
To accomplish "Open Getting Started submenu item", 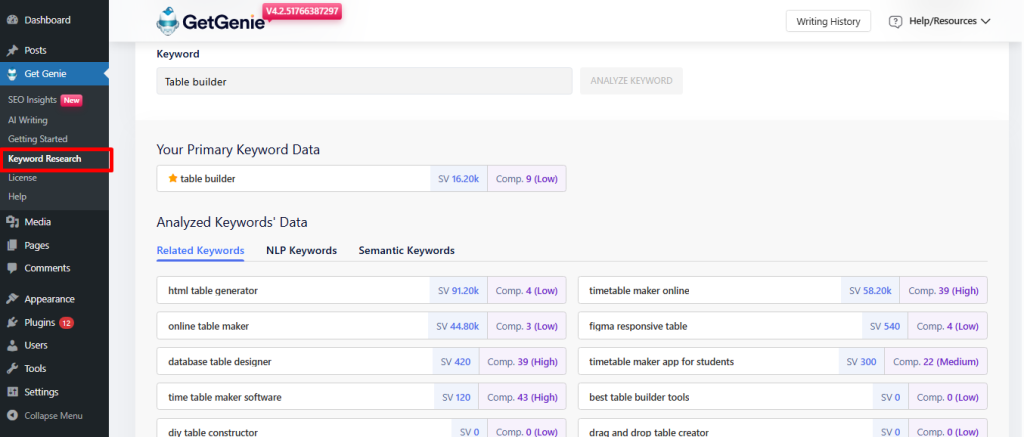I will click(x=38, y=139).
